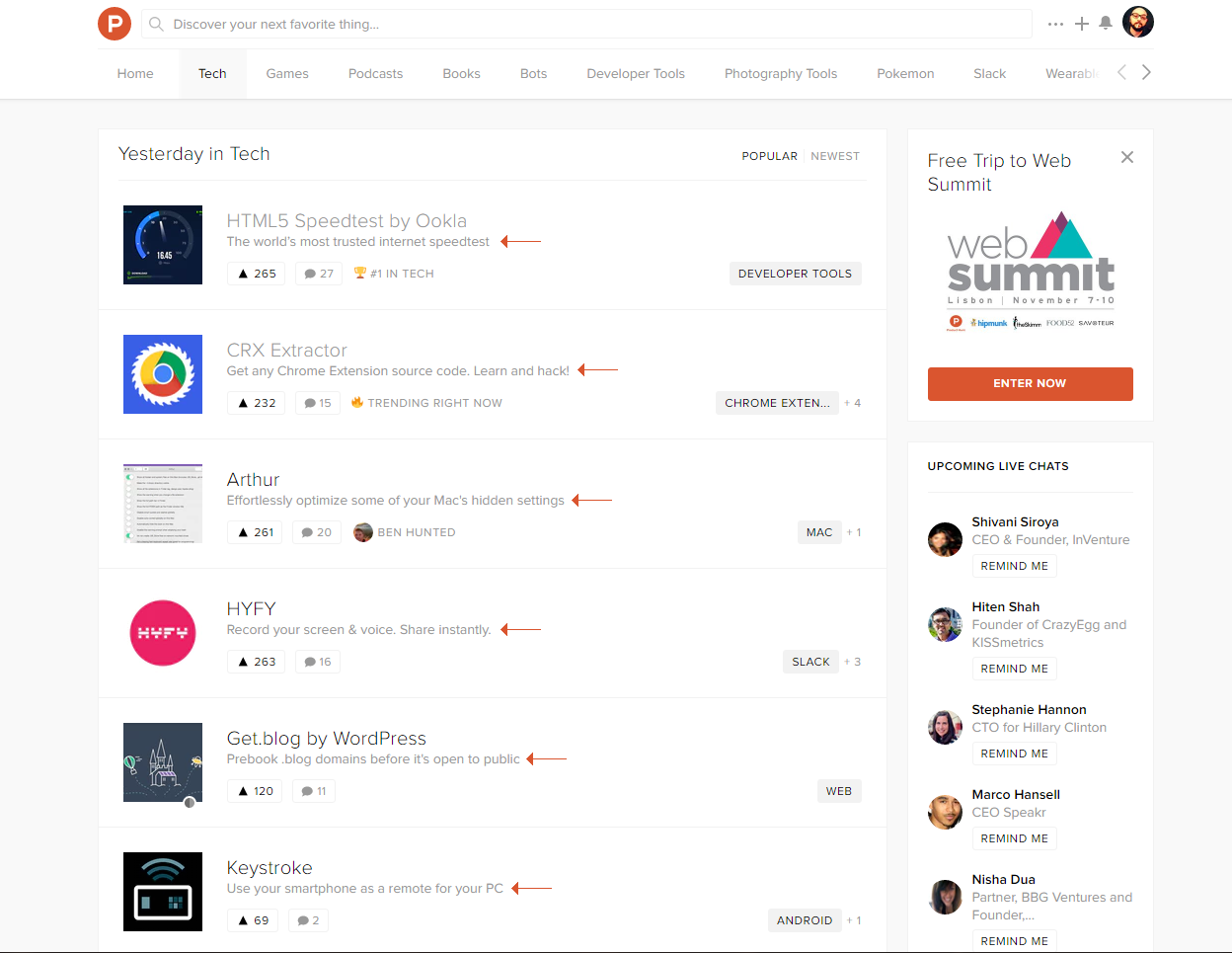The height and width of the screenshot is (953, 1232).
Task: Expand the '+ 3' extra topics for HYFY
Action: tap(853, 662)
